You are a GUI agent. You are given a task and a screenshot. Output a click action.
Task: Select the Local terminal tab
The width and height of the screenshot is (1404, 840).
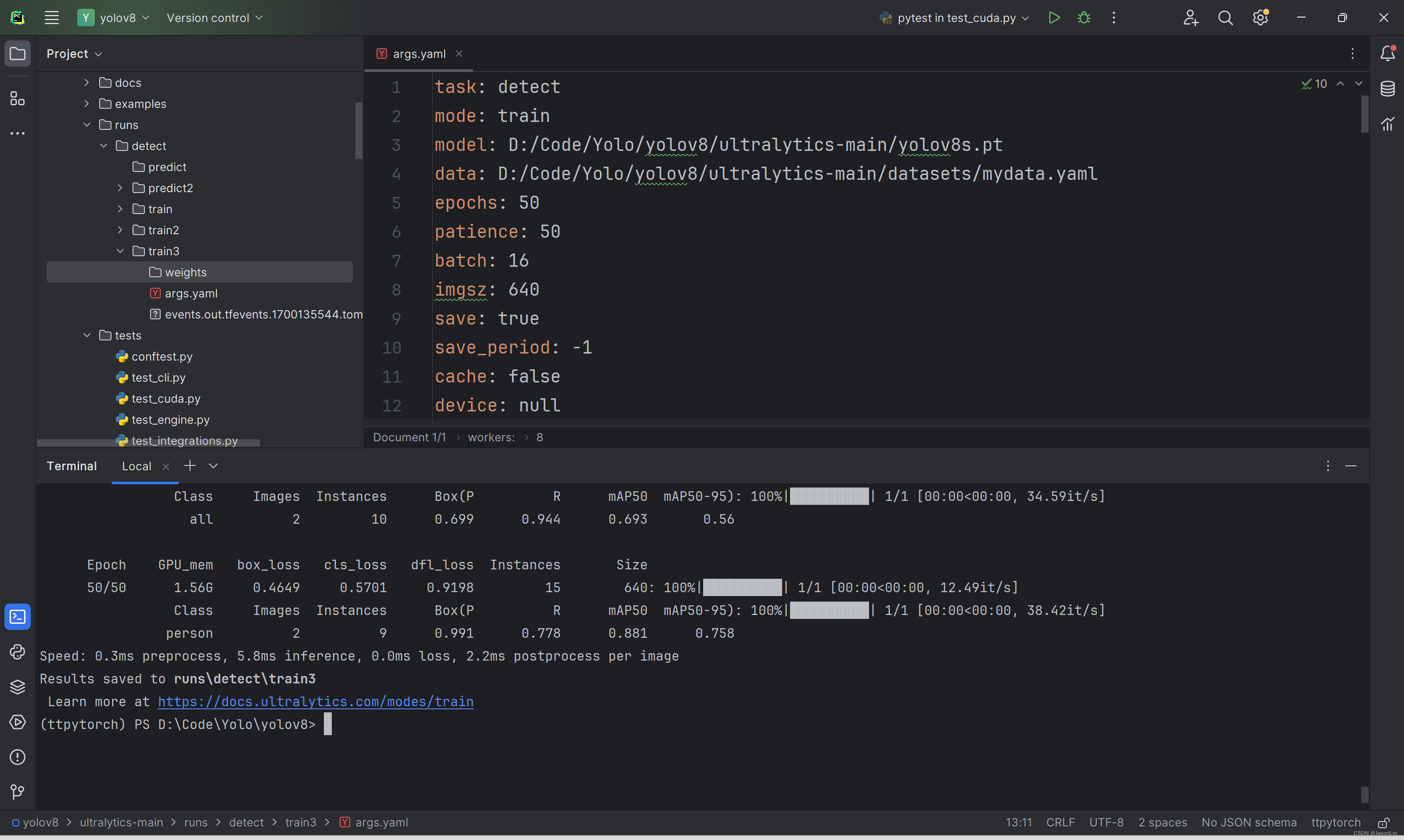coord(136,466)
